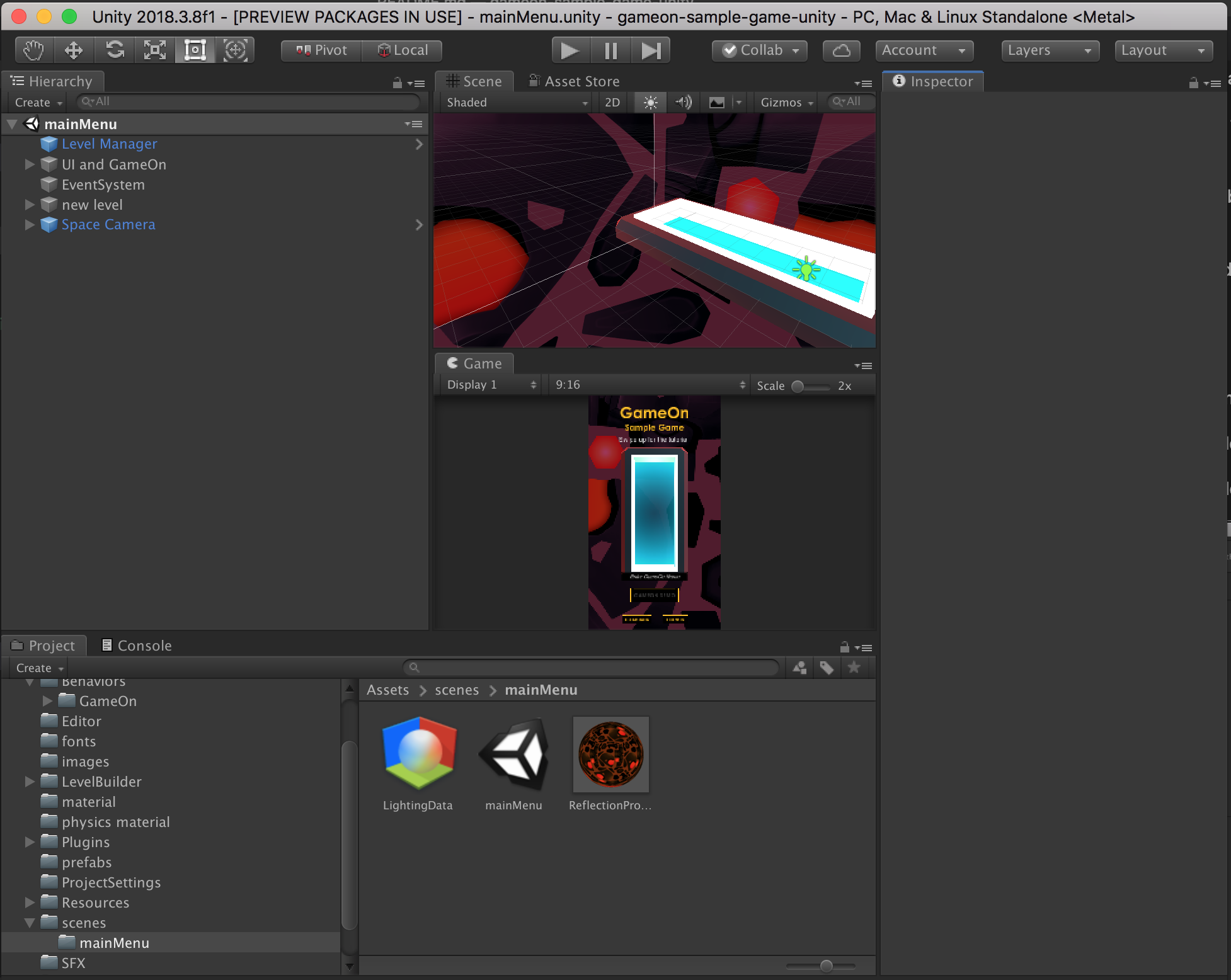Toggle 2D view mode

coord(612,102)
